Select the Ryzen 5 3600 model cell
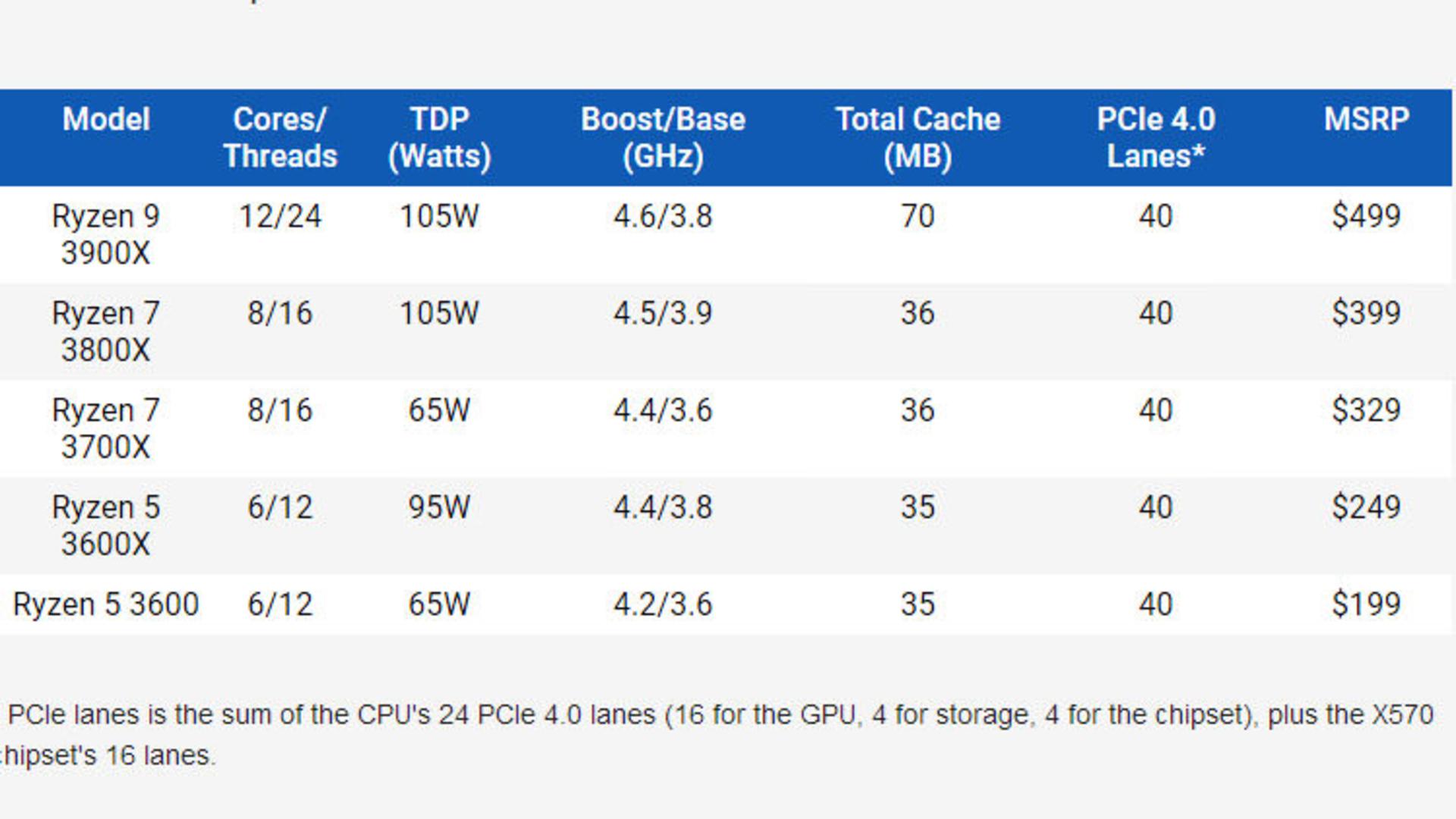 coord(105,605)
